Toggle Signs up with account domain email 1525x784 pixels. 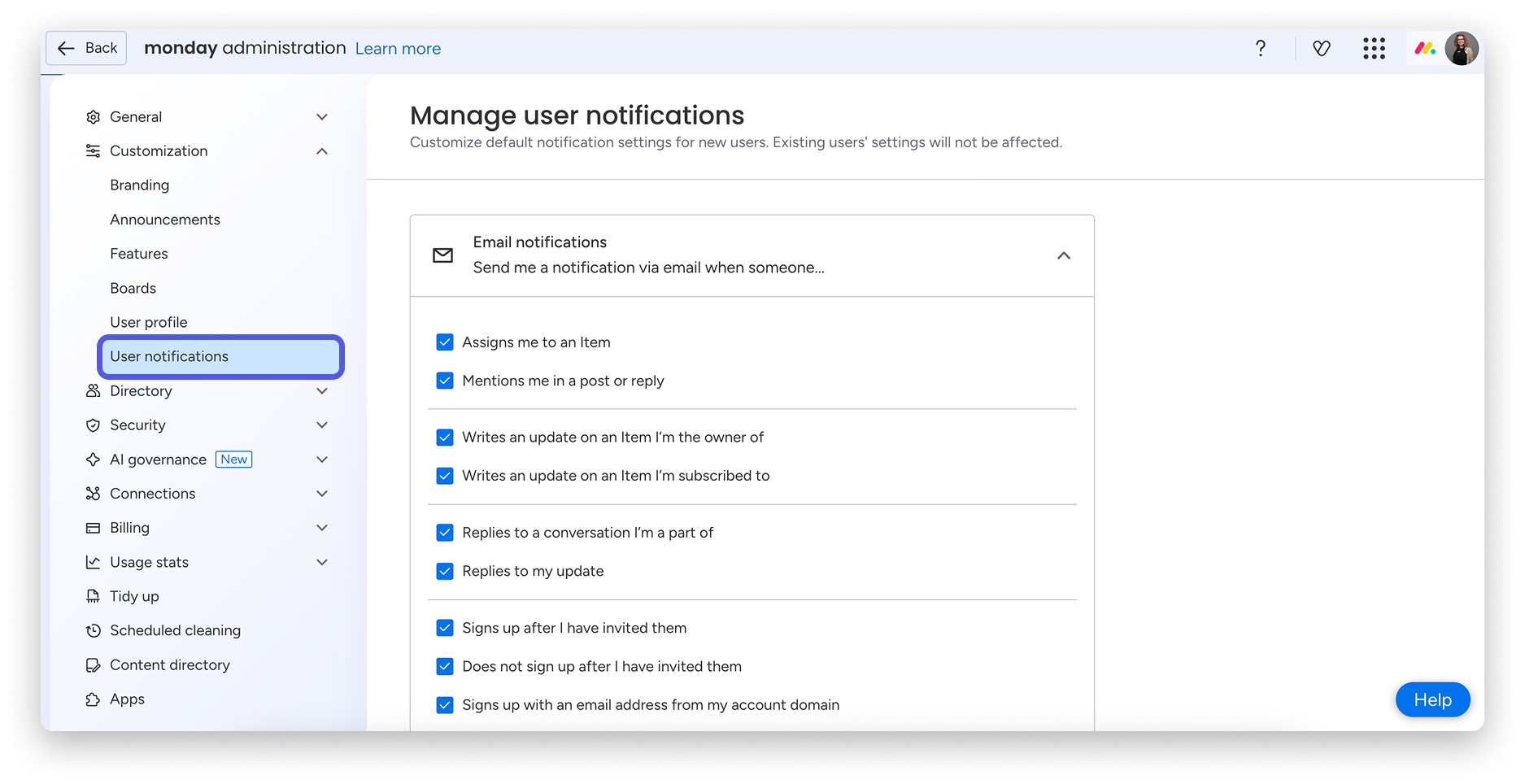tap(445, 705)
